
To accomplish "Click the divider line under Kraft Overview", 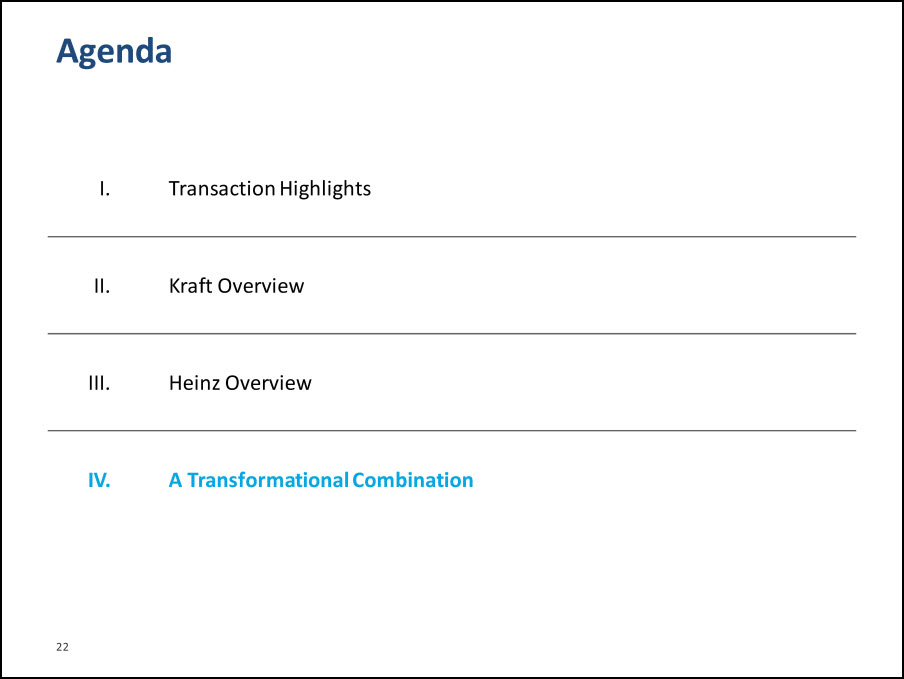I will (452, 334).
